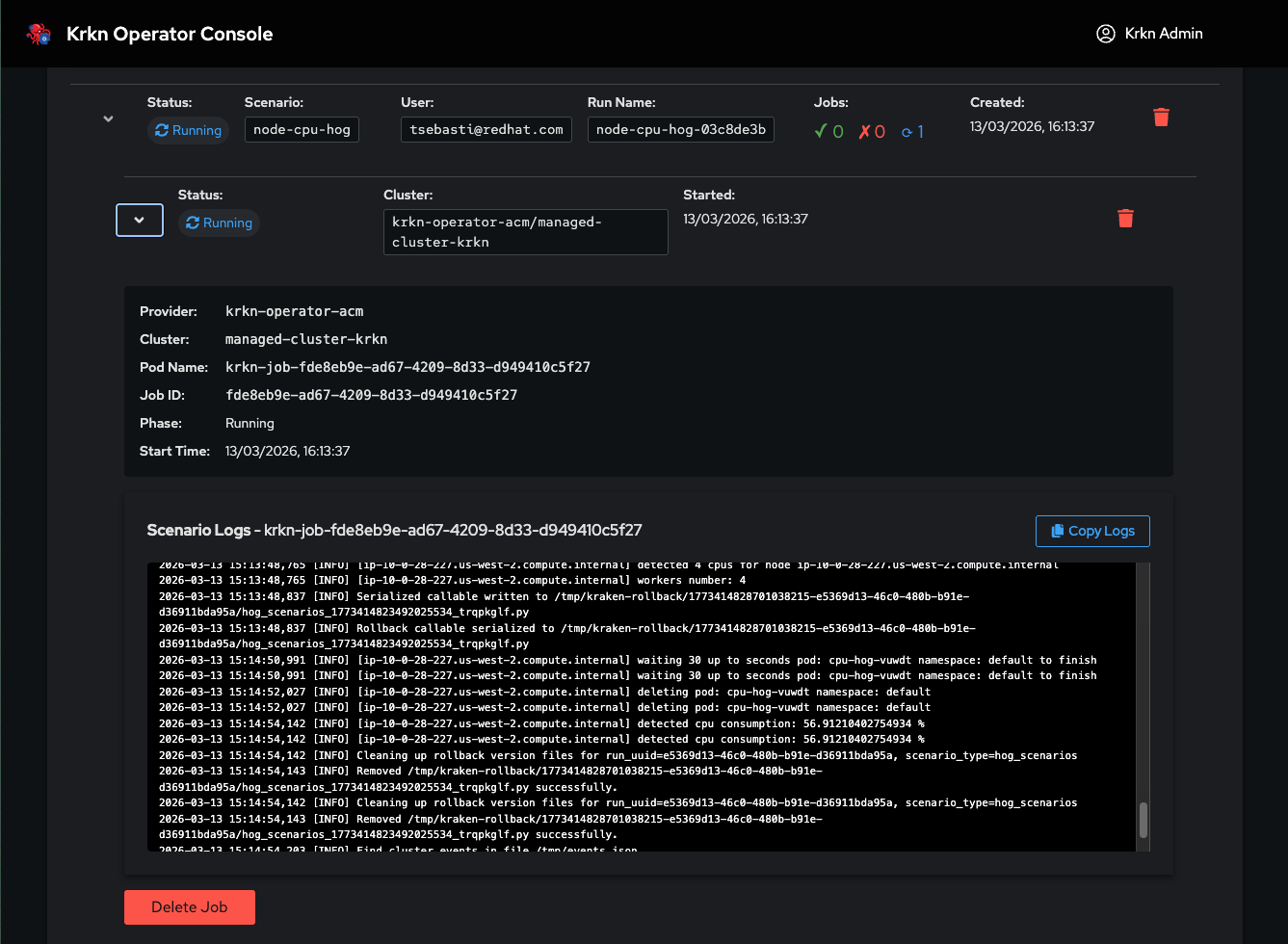Click the tsebasti@redhat.com User field

tap(486, 129)
